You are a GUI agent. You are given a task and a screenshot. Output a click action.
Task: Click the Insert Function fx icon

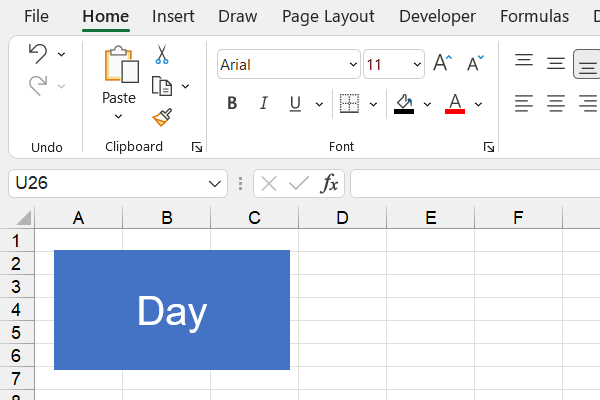[x=329, y=183]
